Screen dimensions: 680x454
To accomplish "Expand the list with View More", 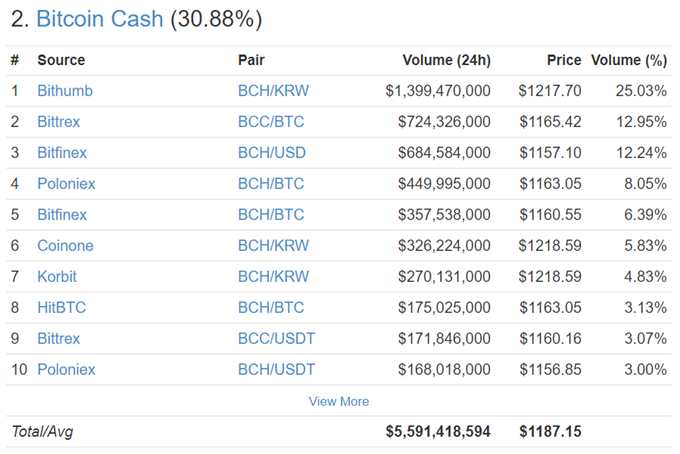I will click(x=339, y=402).
